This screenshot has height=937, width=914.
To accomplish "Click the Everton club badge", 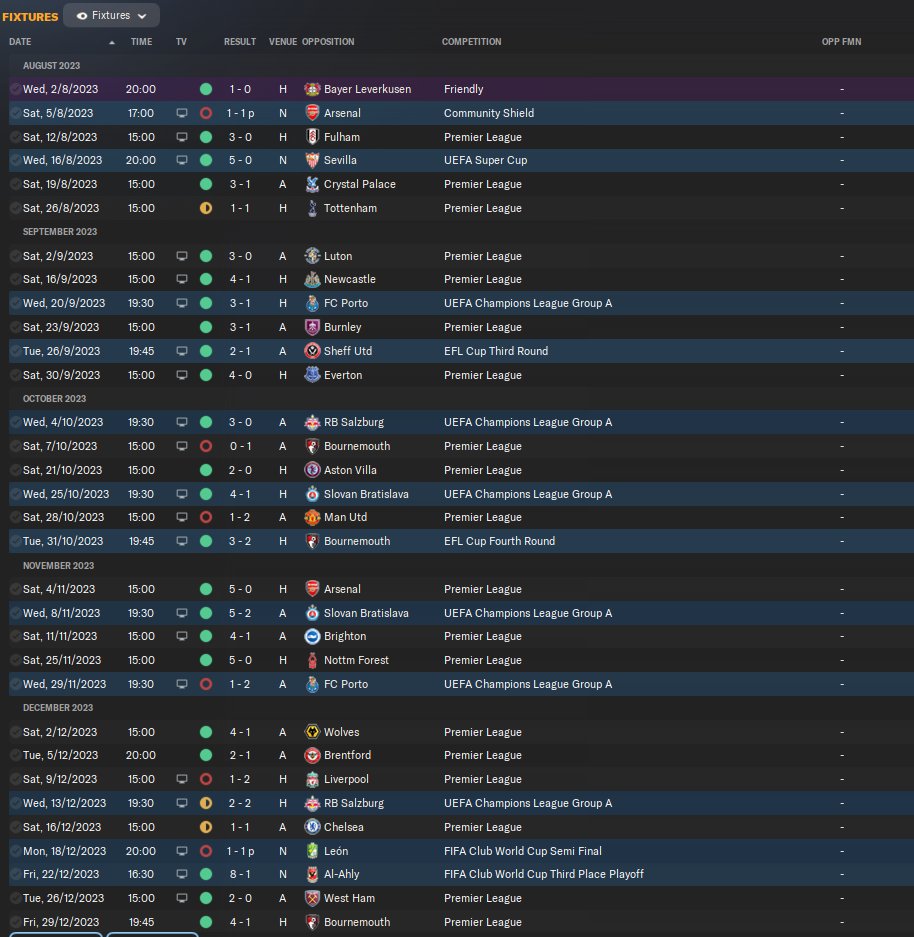I will [x=312, y=375].
